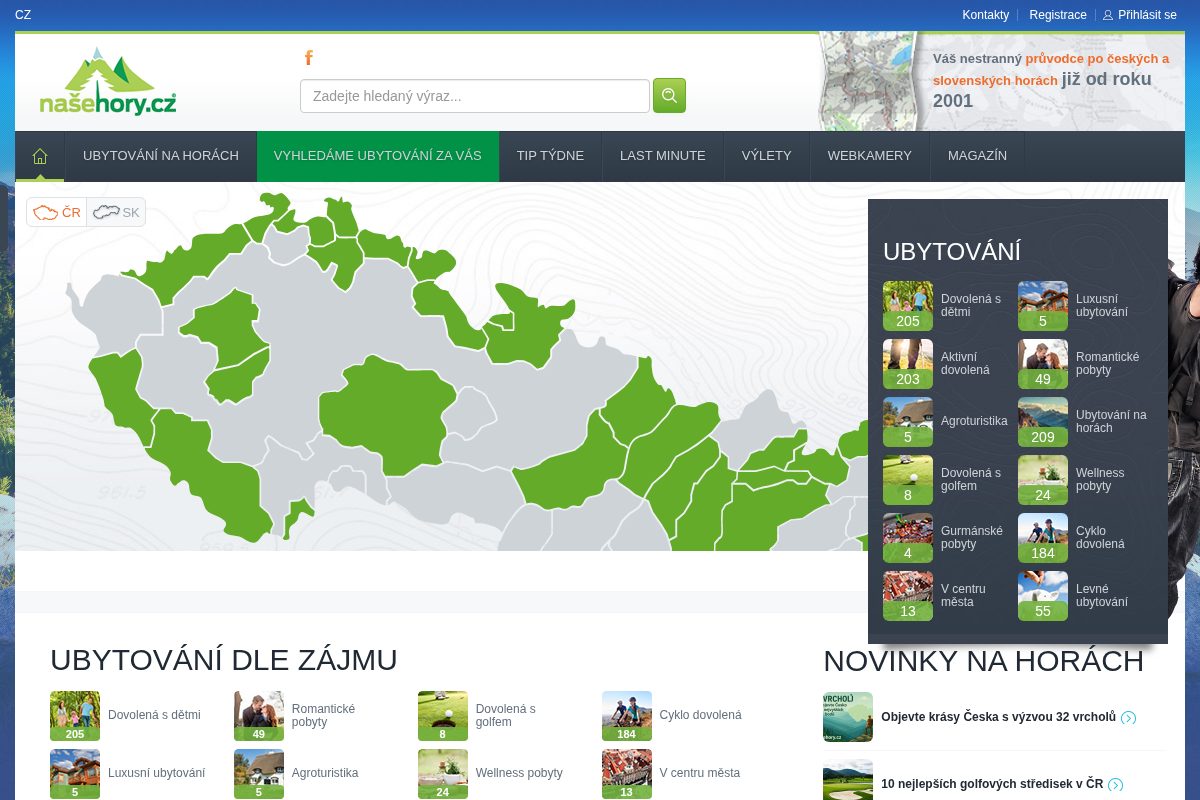
Task: Open Cyklo dovolená thumbnail under Ubytování dle zájmu
Action: click(x=627, y=716)
